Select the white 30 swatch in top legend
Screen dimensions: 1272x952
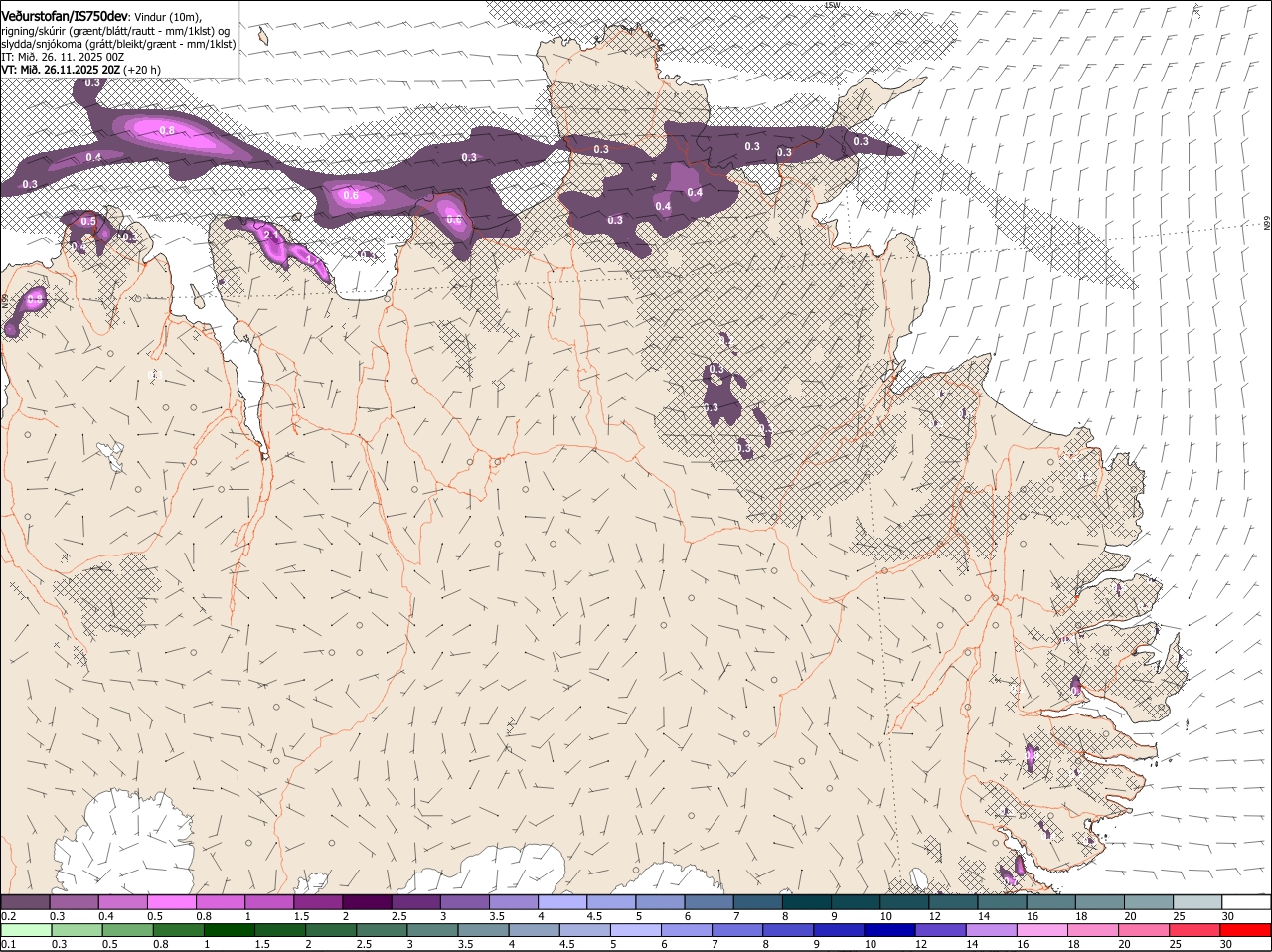click(1246, 901)
